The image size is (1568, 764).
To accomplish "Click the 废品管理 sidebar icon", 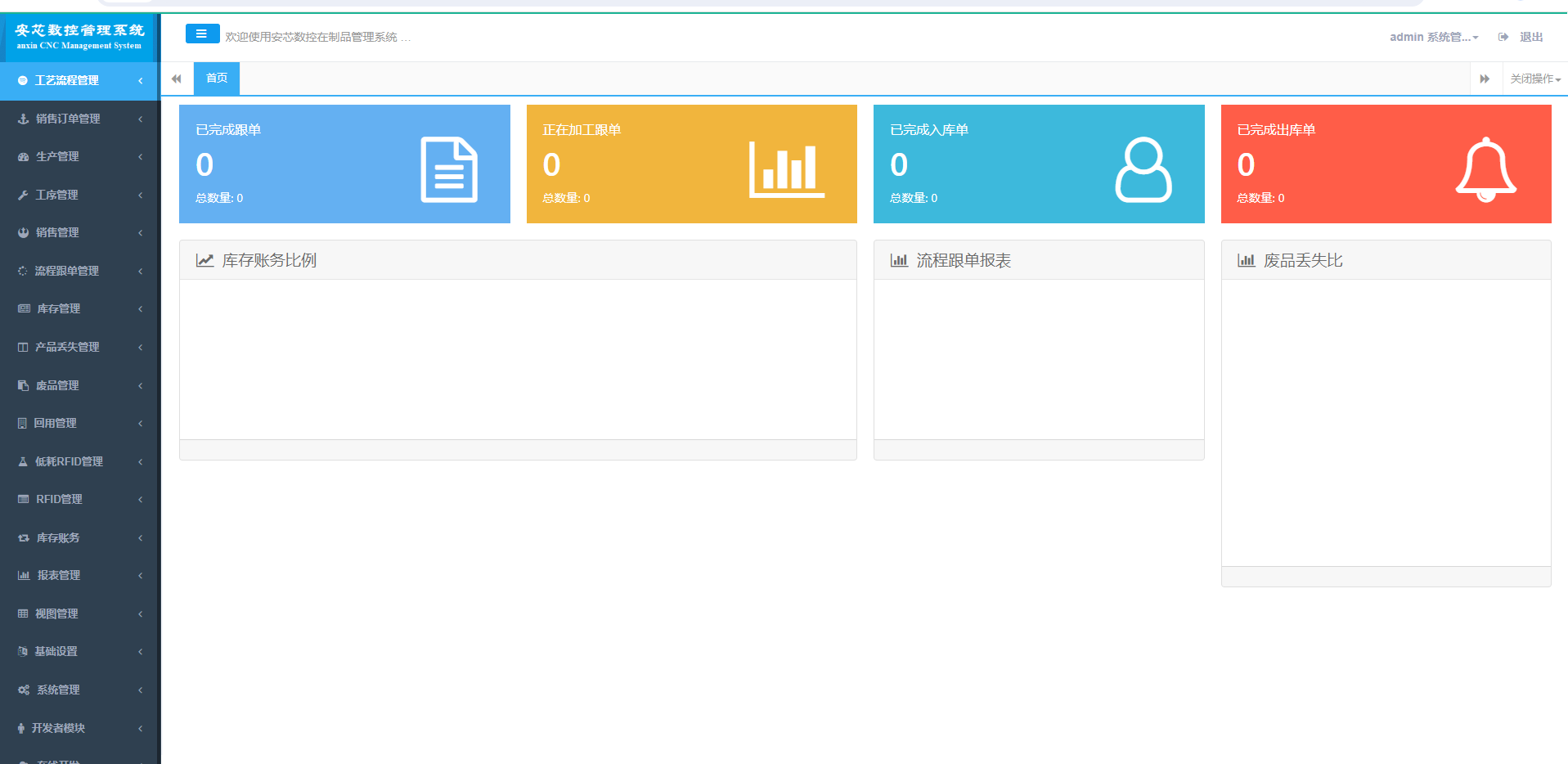I will 23,385.
